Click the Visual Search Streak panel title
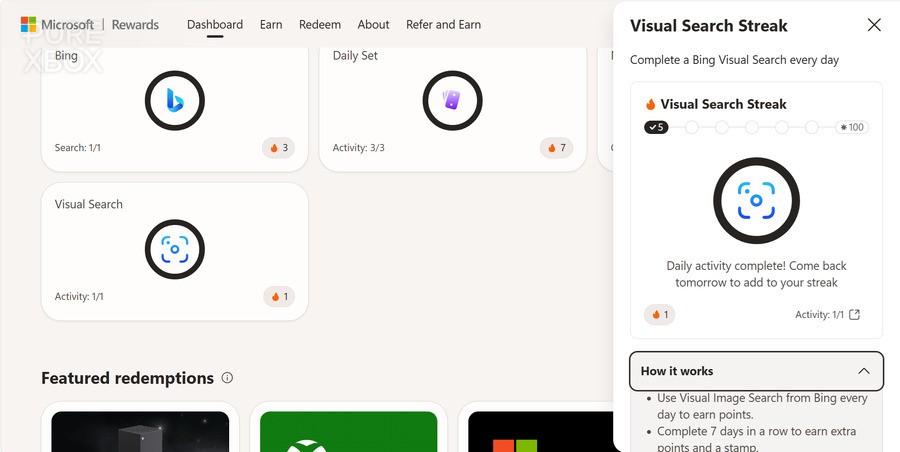Viewport: 900px width, 452px height. pyautogui.click(x=709, y=25)
